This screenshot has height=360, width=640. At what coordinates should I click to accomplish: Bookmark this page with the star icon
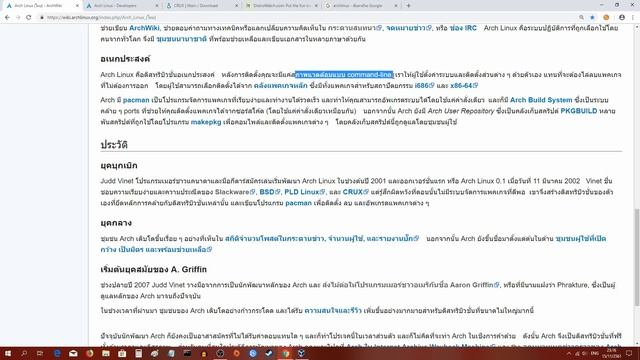592,18
